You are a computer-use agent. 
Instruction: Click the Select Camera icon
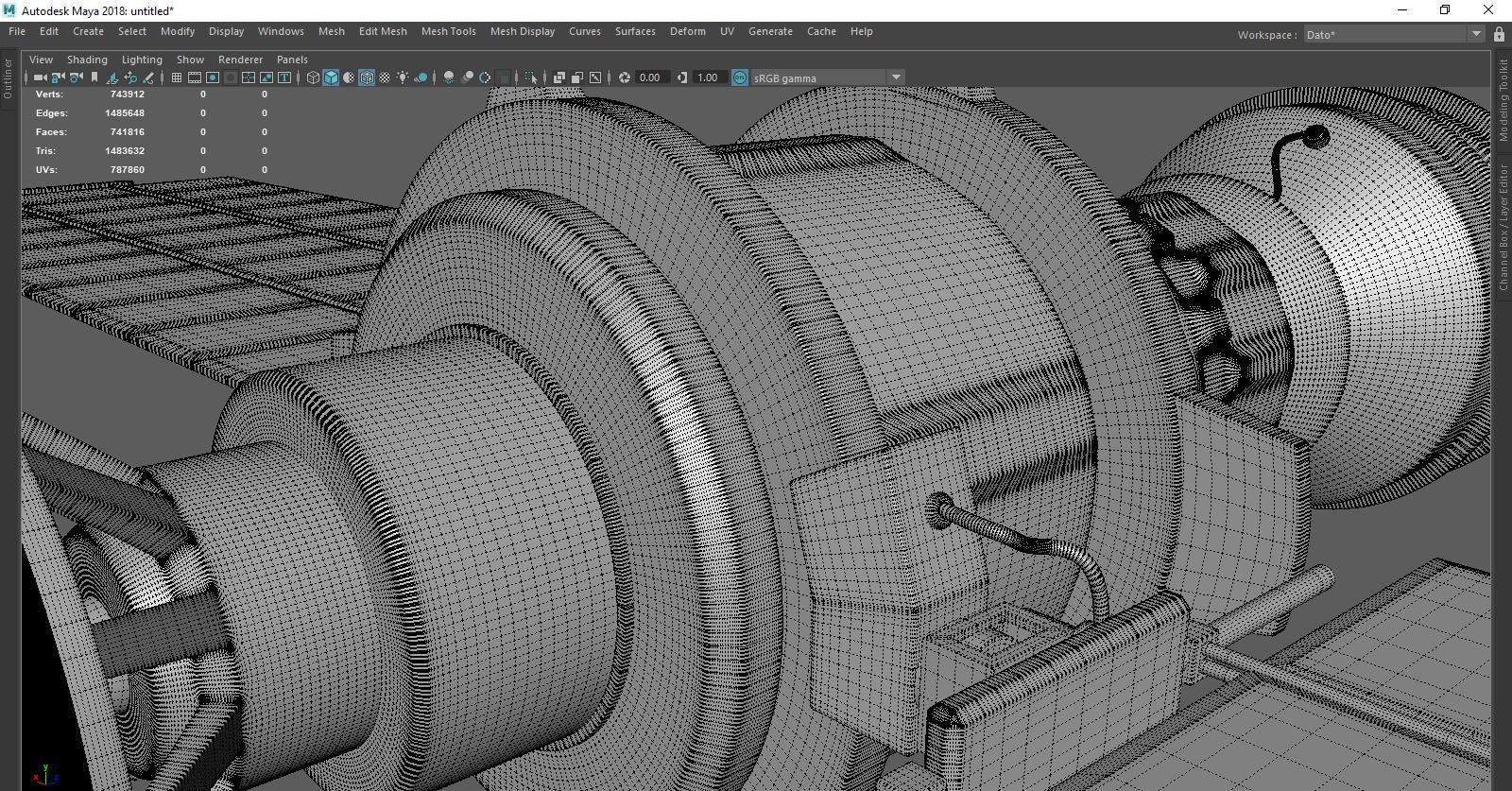[x=40, y=77]
